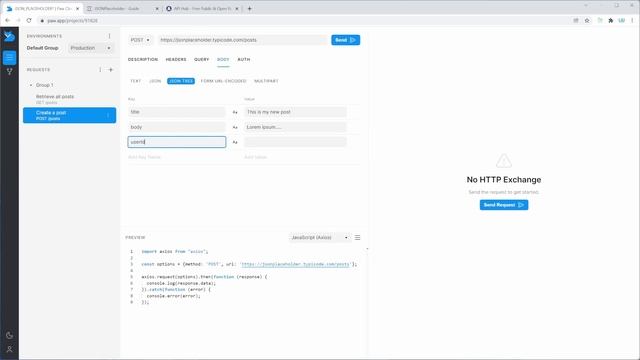Click the title key field
Image resolution: width=640 pixels, height=360 pixels.
coord(177,112)
